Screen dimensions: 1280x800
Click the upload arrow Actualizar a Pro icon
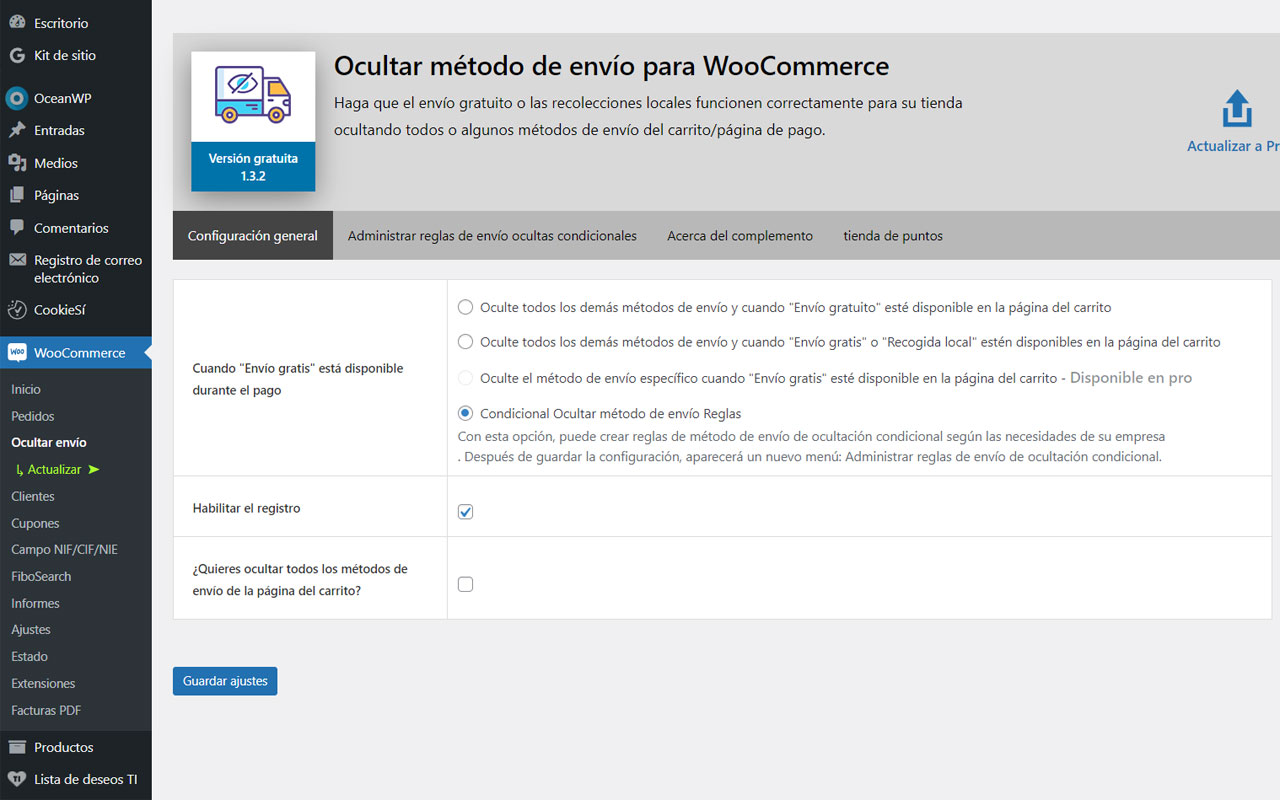[1237, 109]
